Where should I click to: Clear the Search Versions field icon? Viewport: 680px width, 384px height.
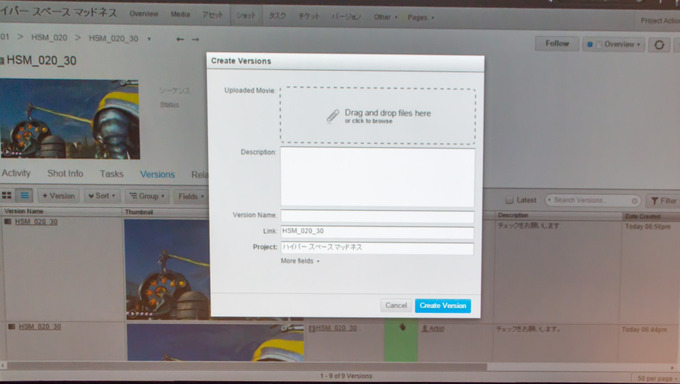click(634, 201)
